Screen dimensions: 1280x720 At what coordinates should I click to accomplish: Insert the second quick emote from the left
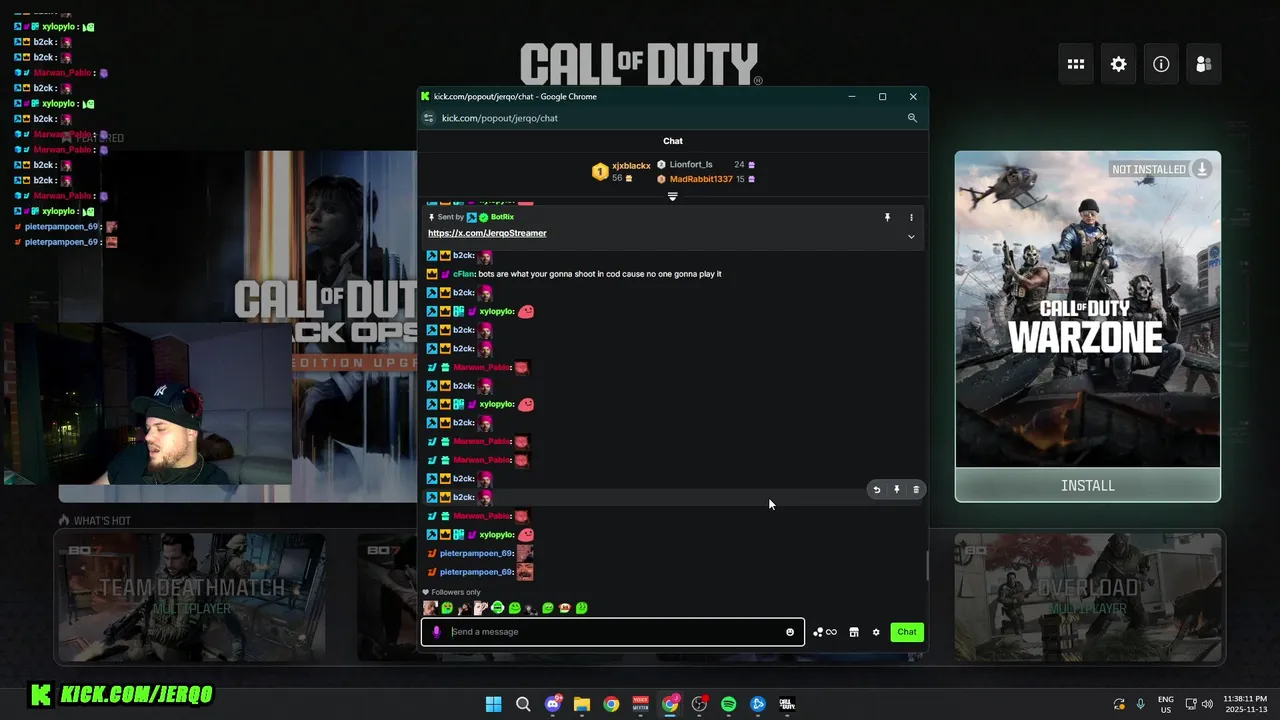point(447,608)
